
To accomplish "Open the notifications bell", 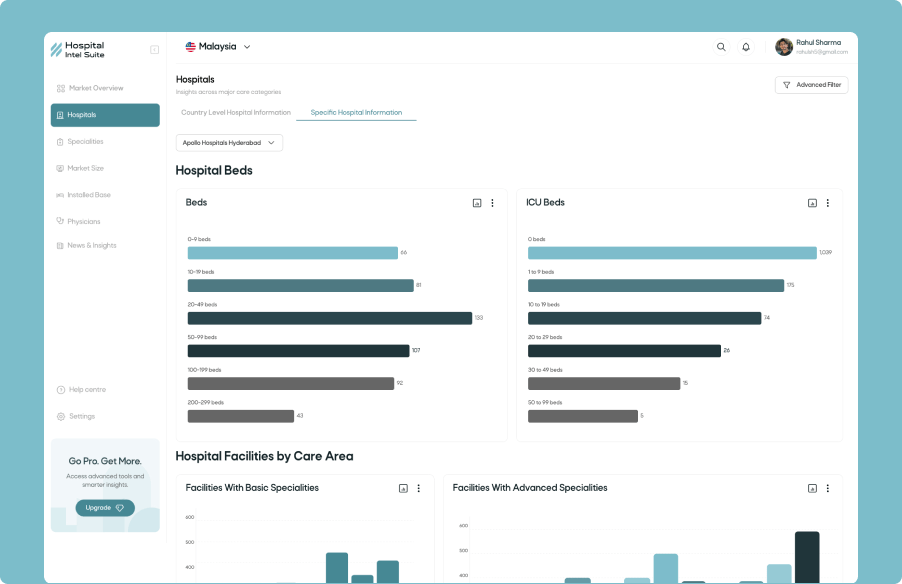I will (746, 47).
